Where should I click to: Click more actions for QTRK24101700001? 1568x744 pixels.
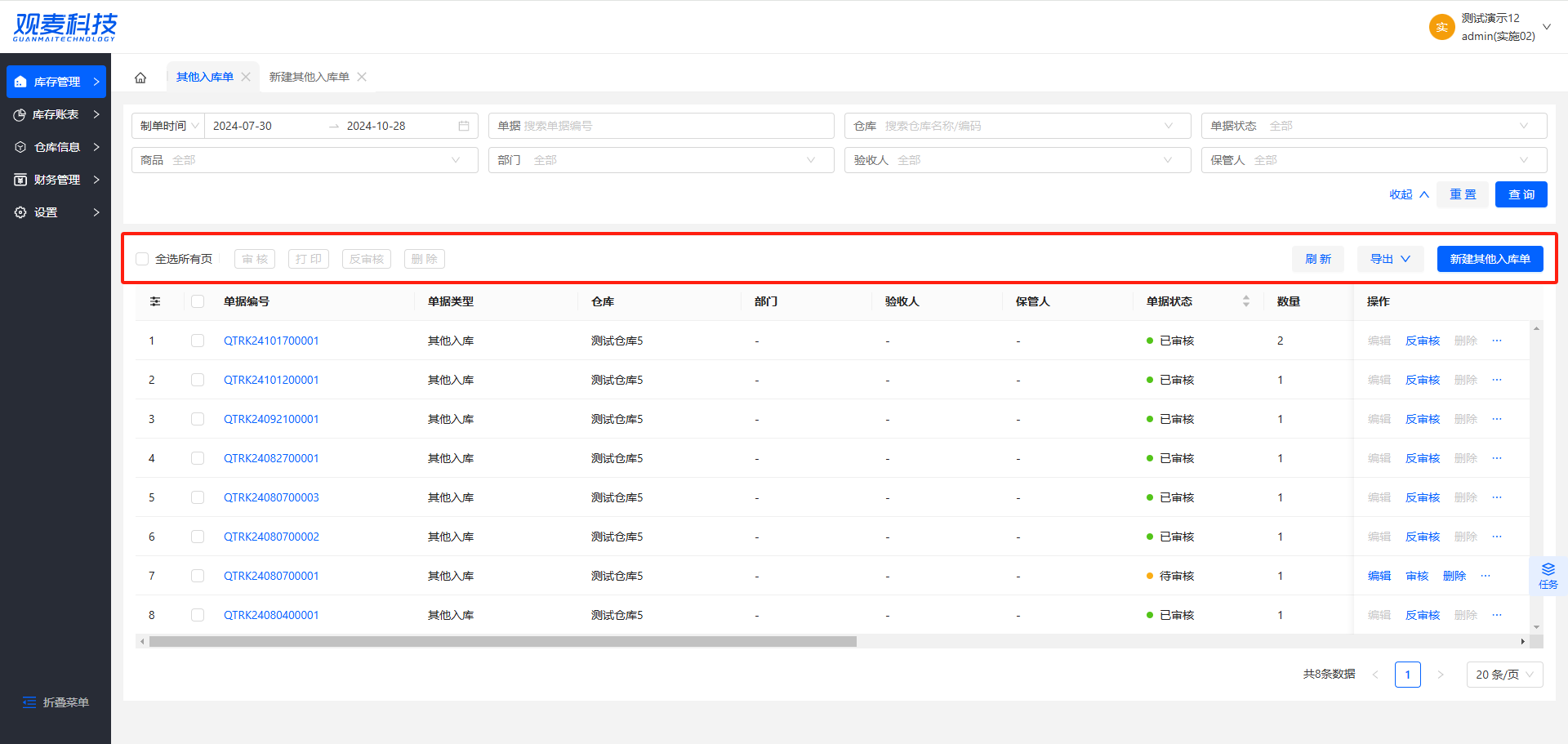1497,341
